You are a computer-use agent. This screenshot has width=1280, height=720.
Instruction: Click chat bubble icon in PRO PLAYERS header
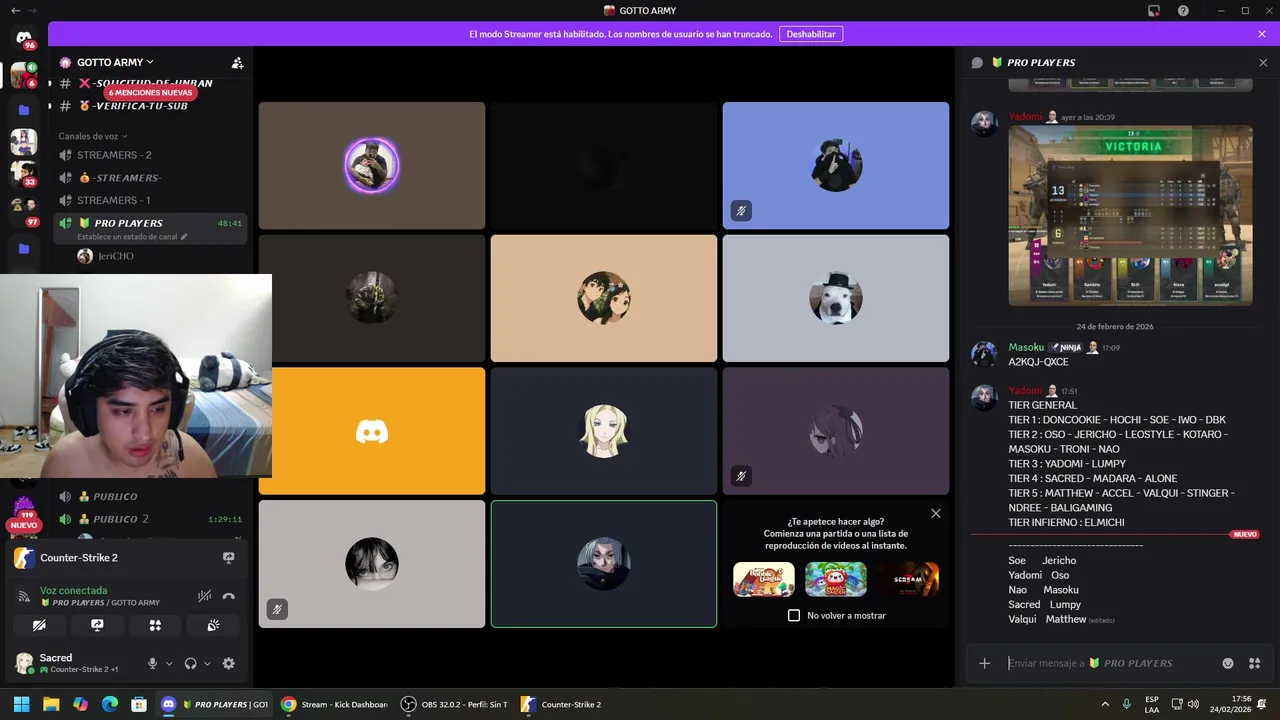point(977,62)
